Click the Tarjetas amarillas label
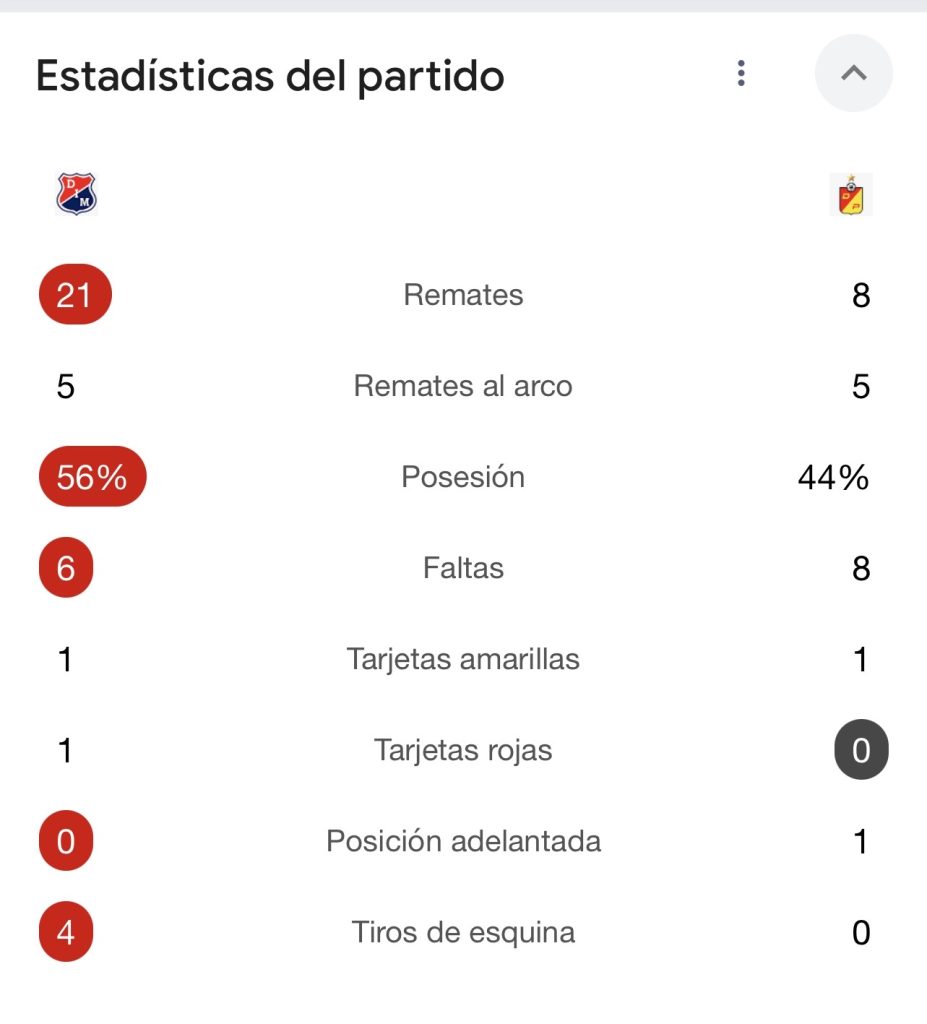Image resolution: width=927 pixels, height=1024 pixels. pos(463,659)
